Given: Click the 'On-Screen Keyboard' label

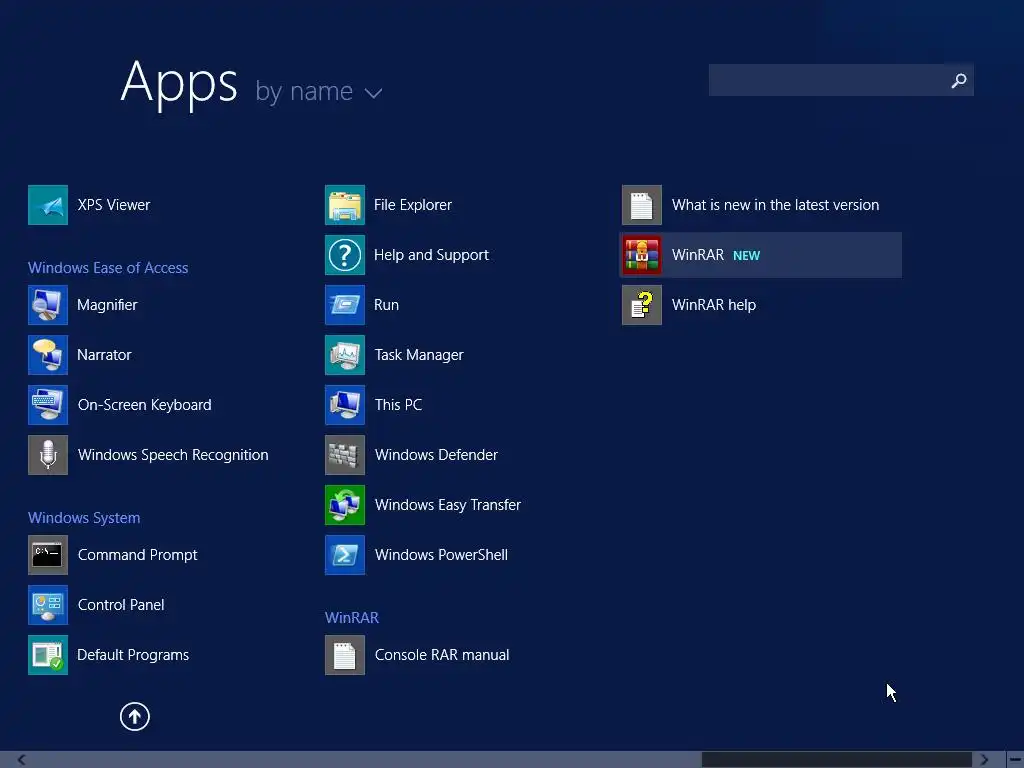Looking at the screenshot, I should click(x=144, y=405).
